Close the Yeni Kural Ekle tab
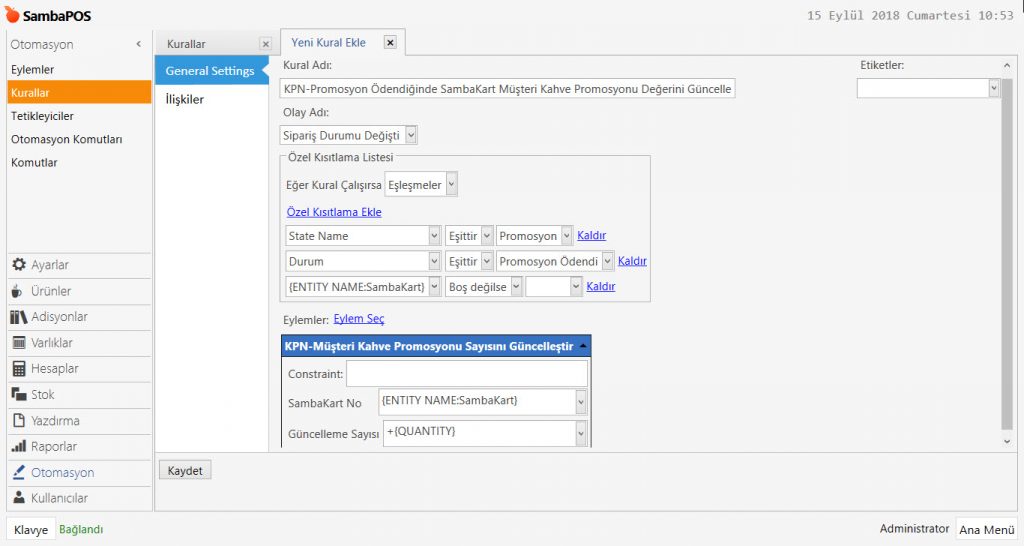 point(390,43)
